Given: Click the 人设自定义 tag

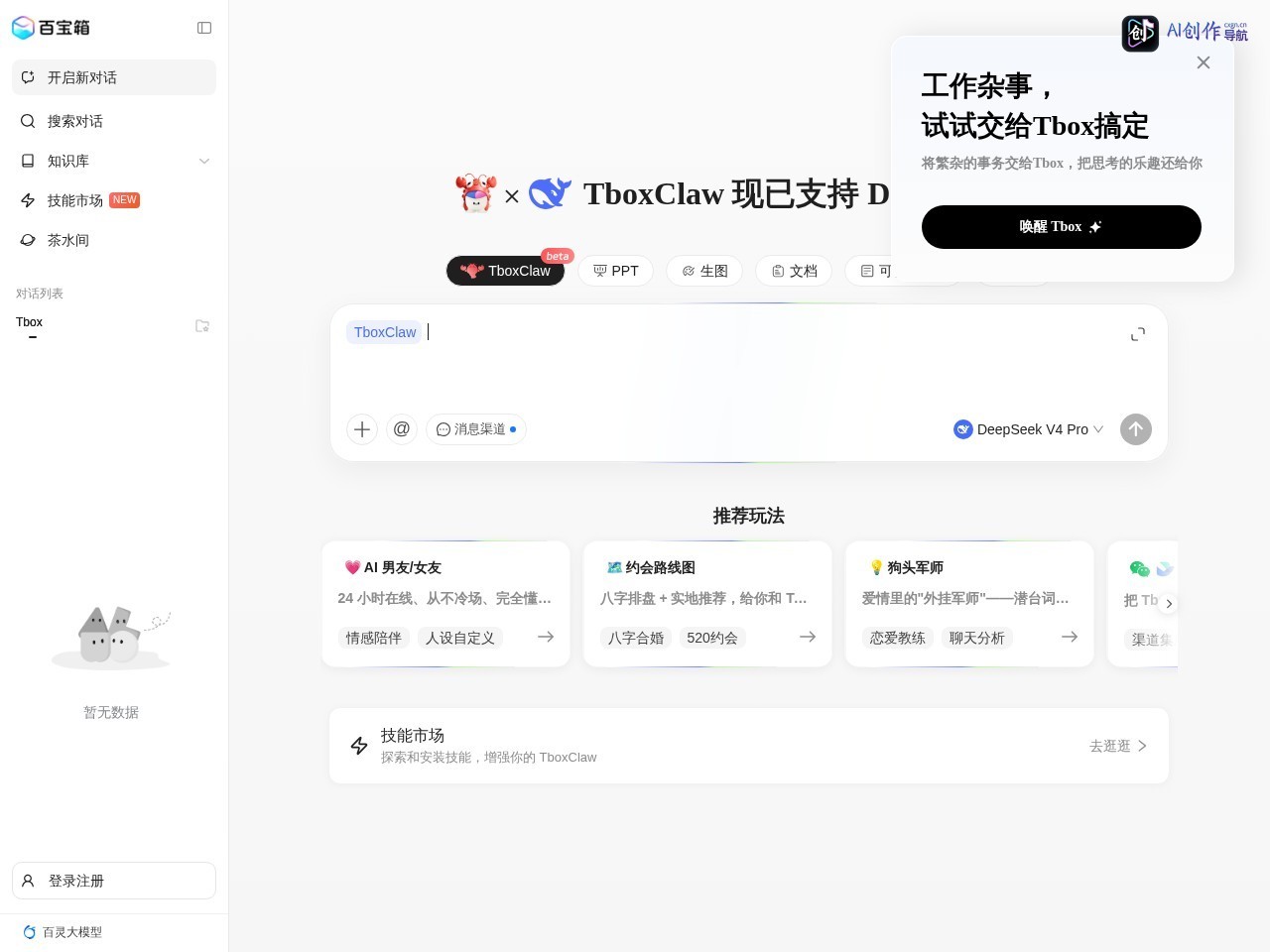Looking at the screenshot, I should point(460,638).
